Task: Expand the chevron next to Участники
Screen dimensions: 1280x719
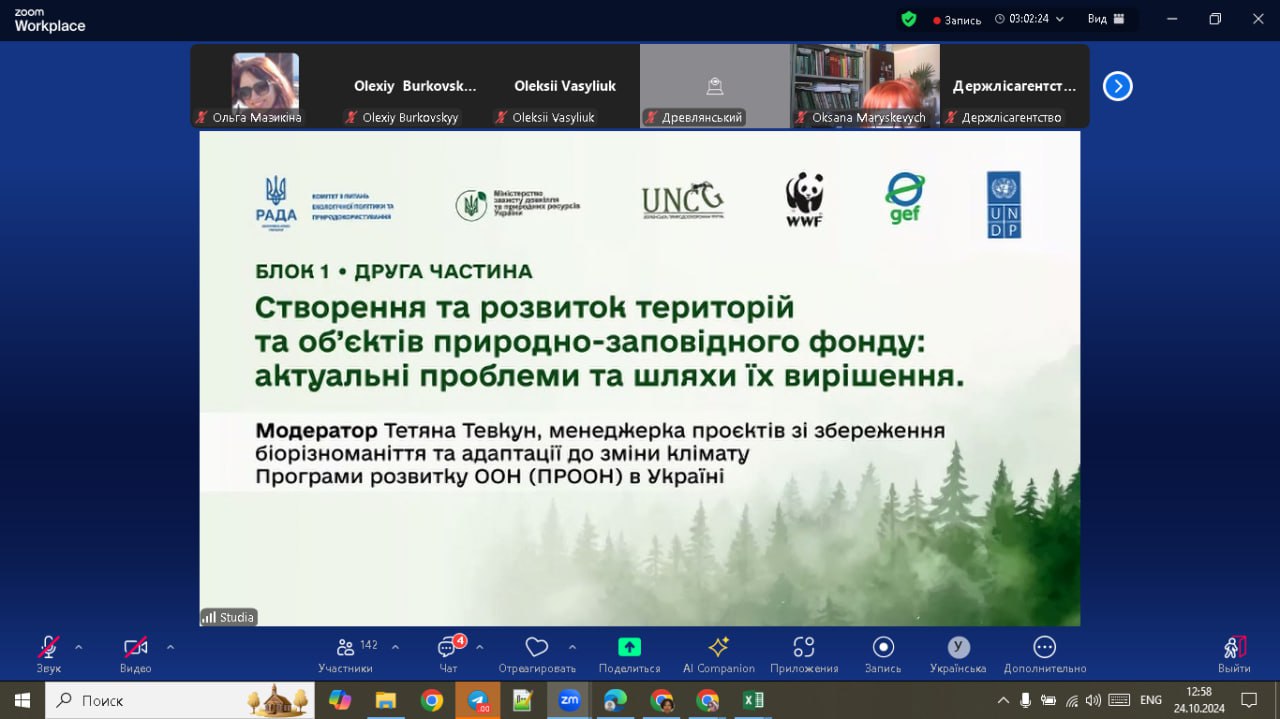Action: click(395, 647)
